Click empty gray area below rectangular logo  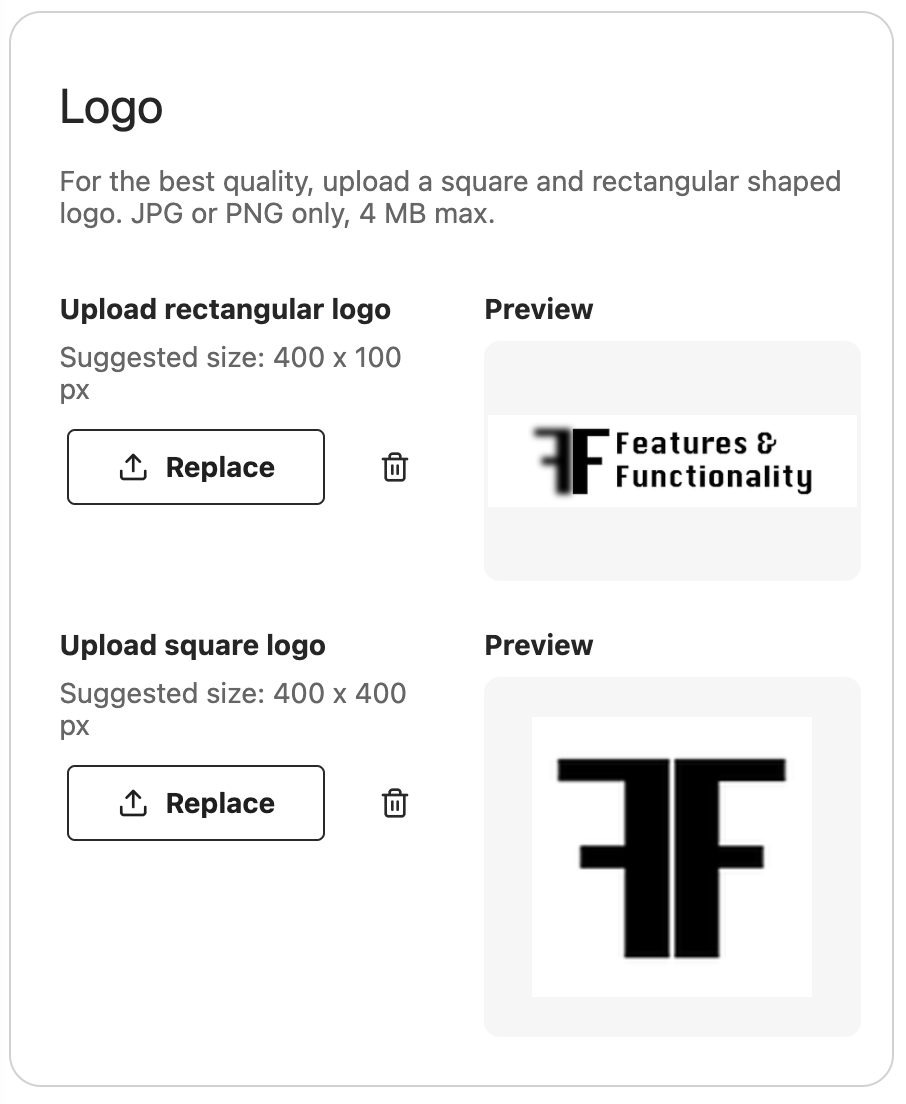pos(672,543)
